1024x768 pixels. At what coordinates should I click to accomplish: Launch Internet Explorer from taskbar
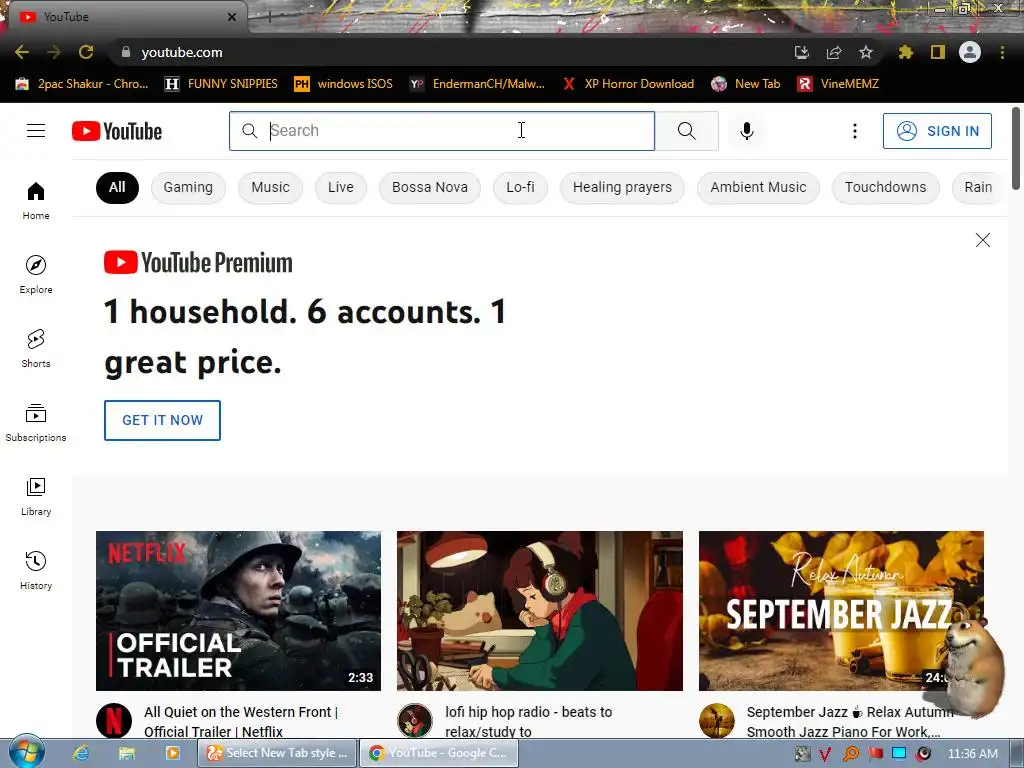tap(80, 753)
